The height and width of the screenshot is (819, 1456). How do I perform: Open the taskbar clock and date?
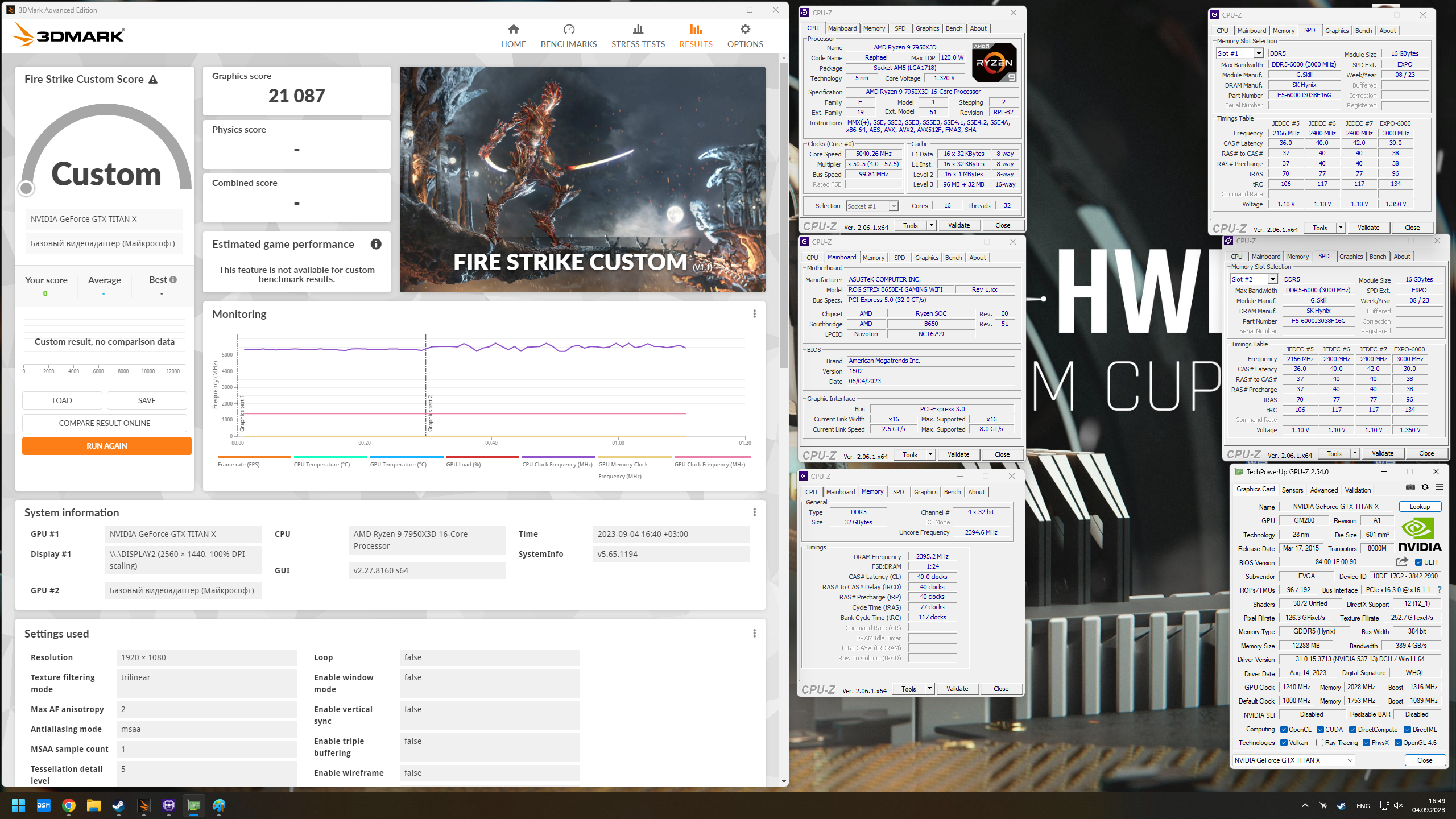click(x=1429, y=805)
